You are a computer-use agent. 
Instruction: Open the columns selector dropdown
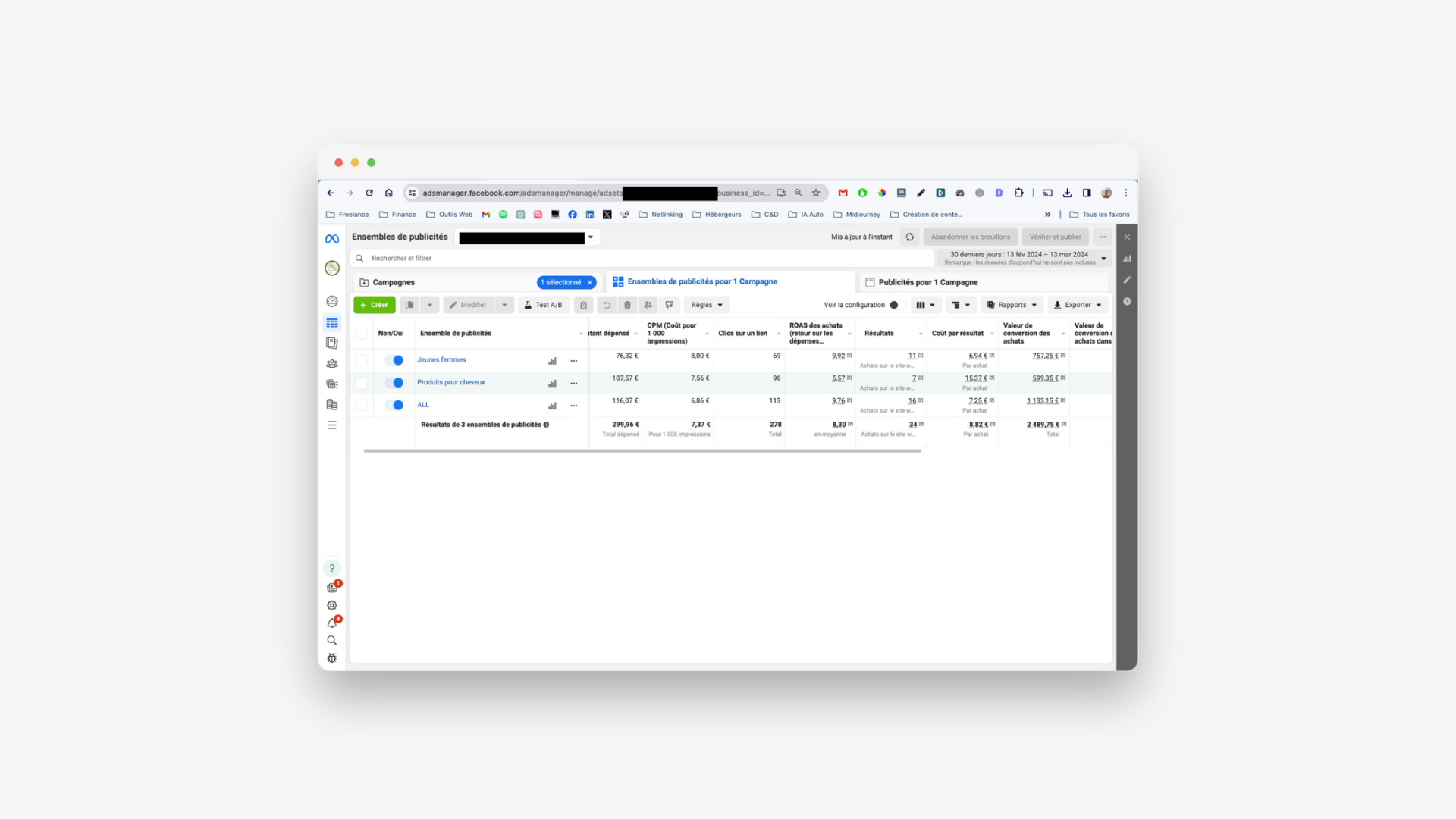coord(925,305)
